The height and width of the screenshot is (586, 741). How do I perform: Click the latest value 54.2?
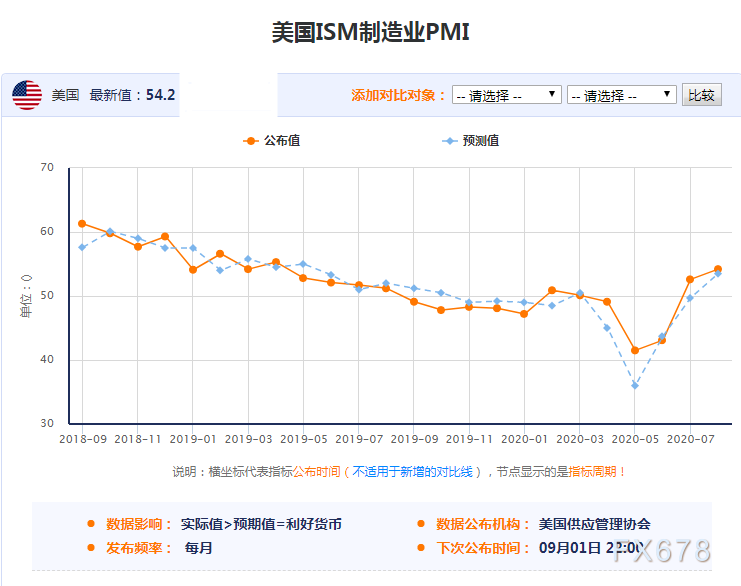click(x=160, y=95)
